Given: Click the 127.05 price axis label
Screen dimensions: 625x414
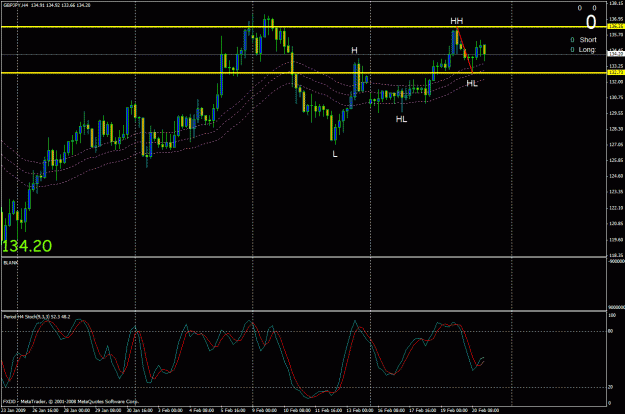Looking at the screenshot, I should pyautogui.click(x=616, y=145).
